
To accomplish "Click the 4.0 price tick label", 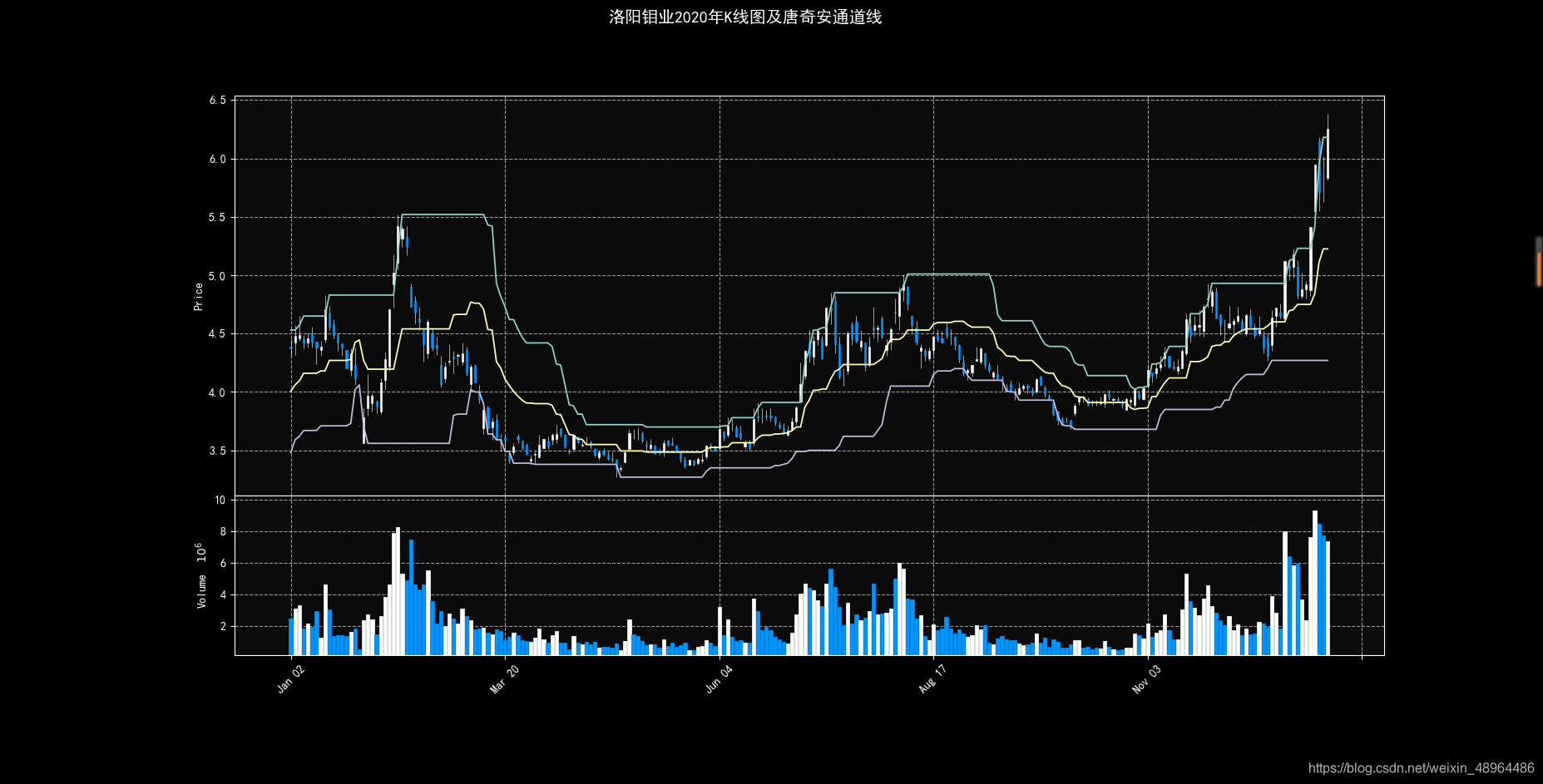I will tap(217, 392).
